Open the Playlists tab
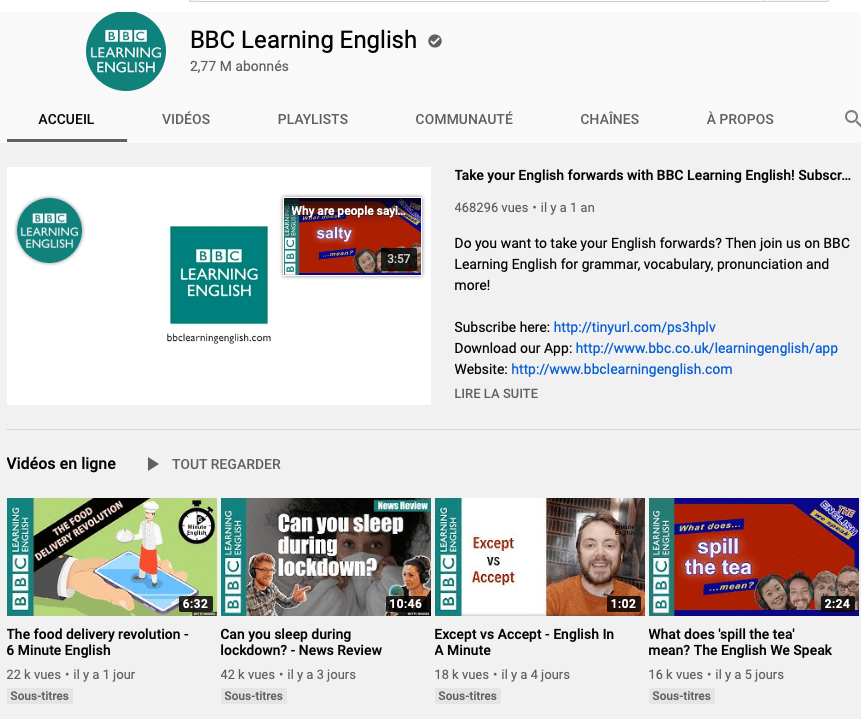The width and height of the screenshot is (861, 719). click(313, 119)
